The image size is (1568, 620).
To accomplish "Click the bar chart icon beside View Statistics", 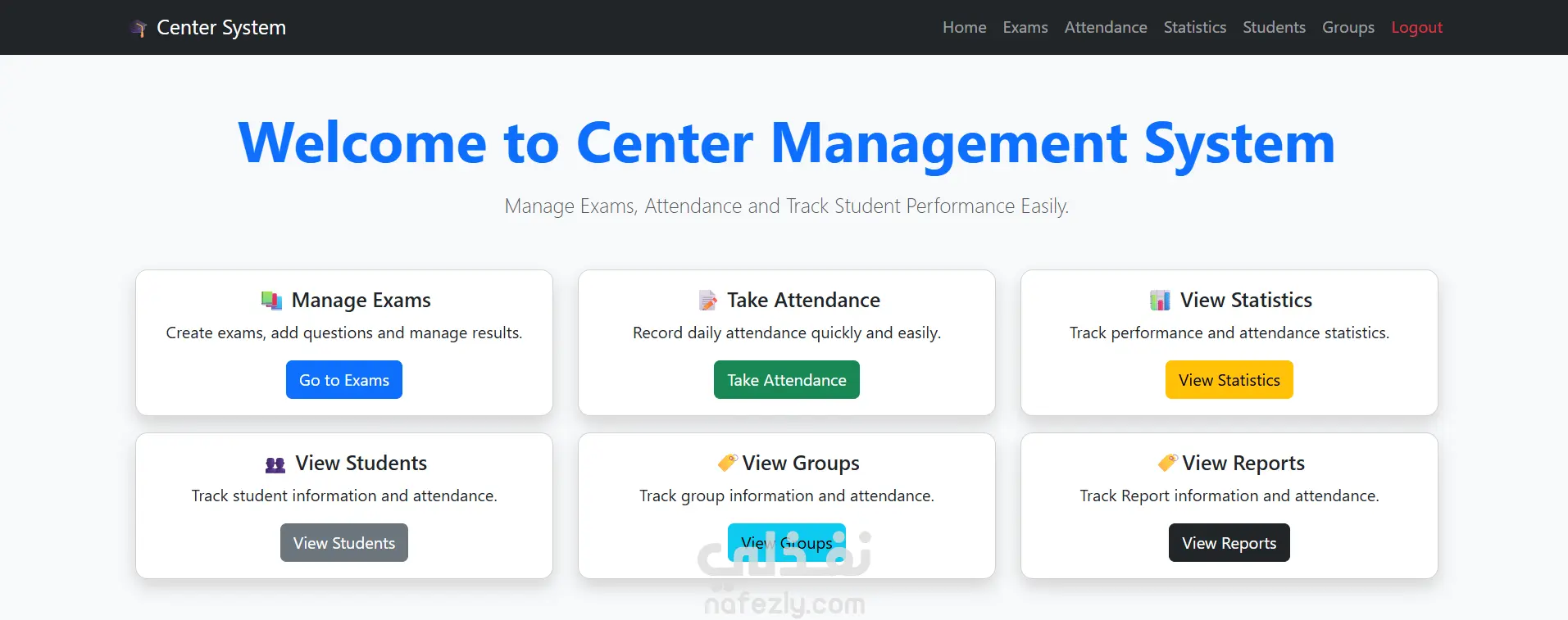I will 1160,301.
